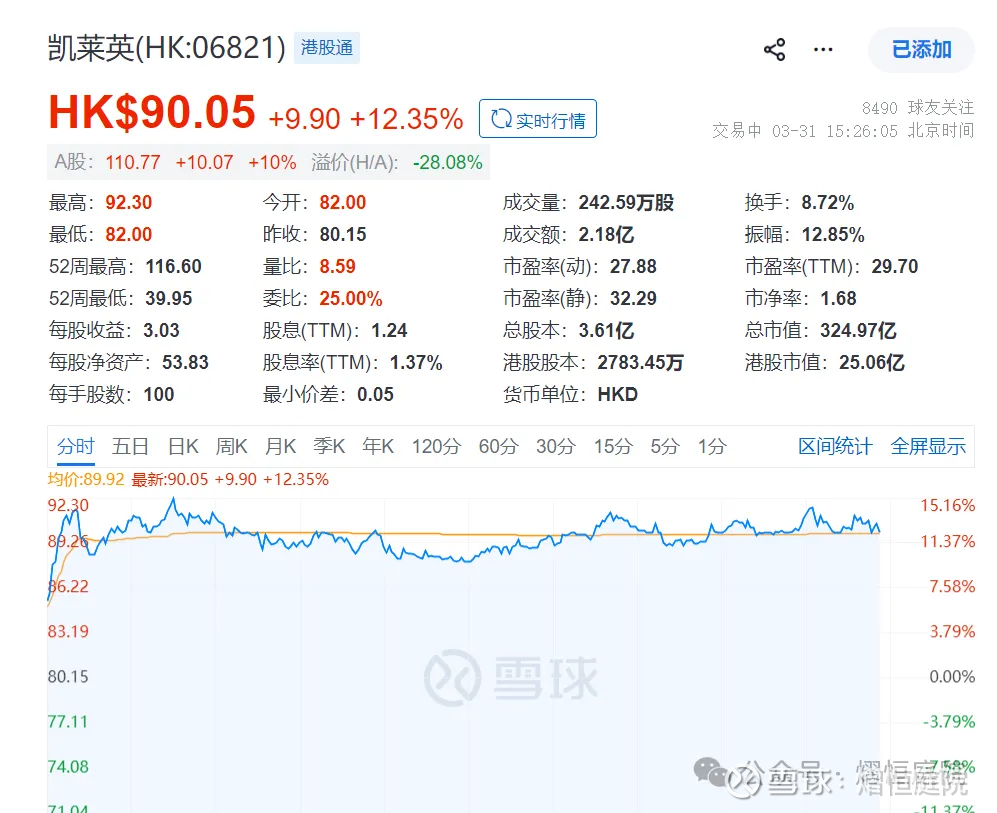Click the 最小价差 value 0.05
The height and width of the screenshot is (813, 997).
(x=375, y=394)
